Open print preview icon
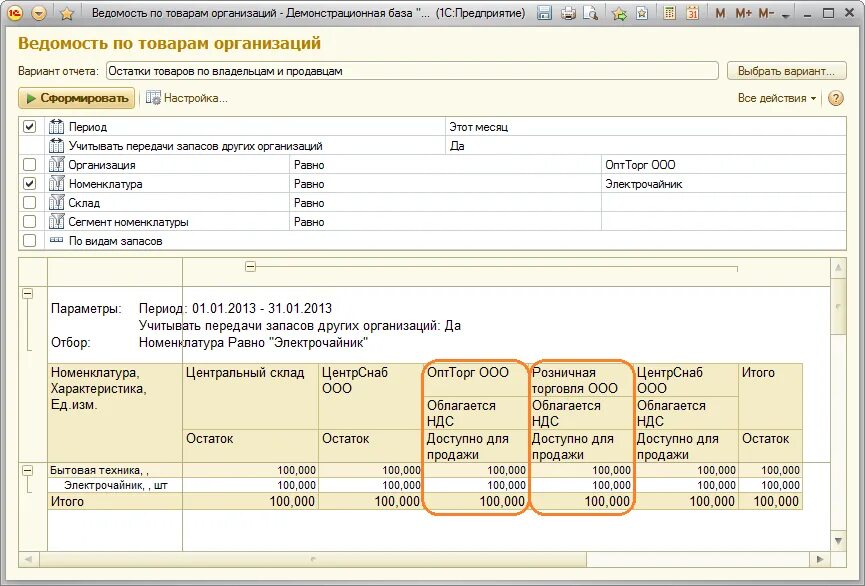 [590, 13]
